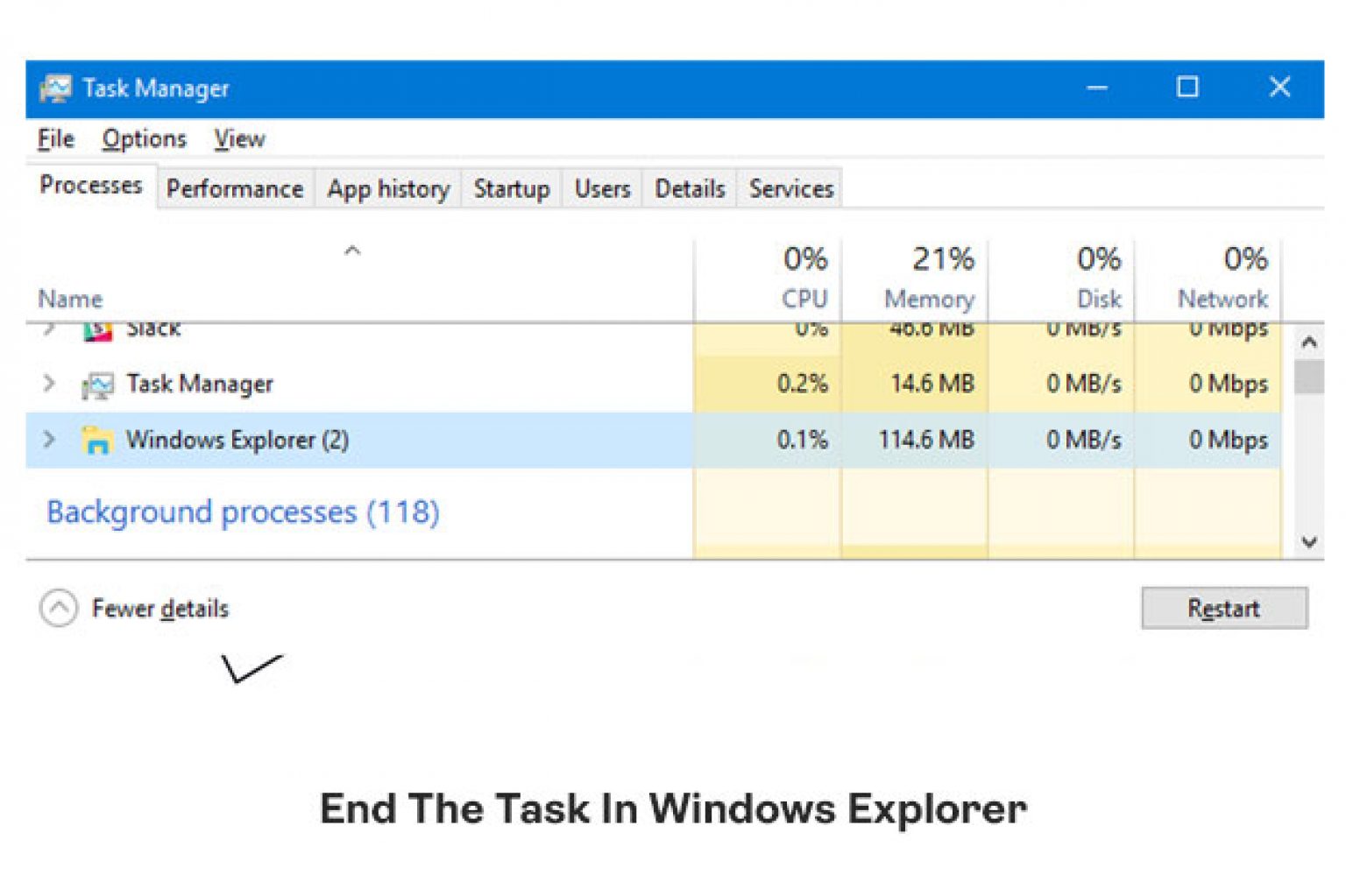
Task: Select the Background processes (118) heading
Action: coord(242,511)
